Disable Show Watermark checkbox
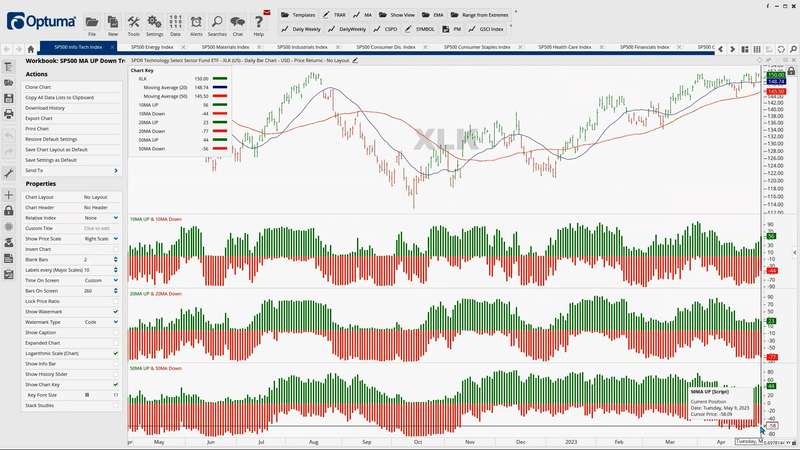This screenshot has width=800, height=450. pos(116,312)
